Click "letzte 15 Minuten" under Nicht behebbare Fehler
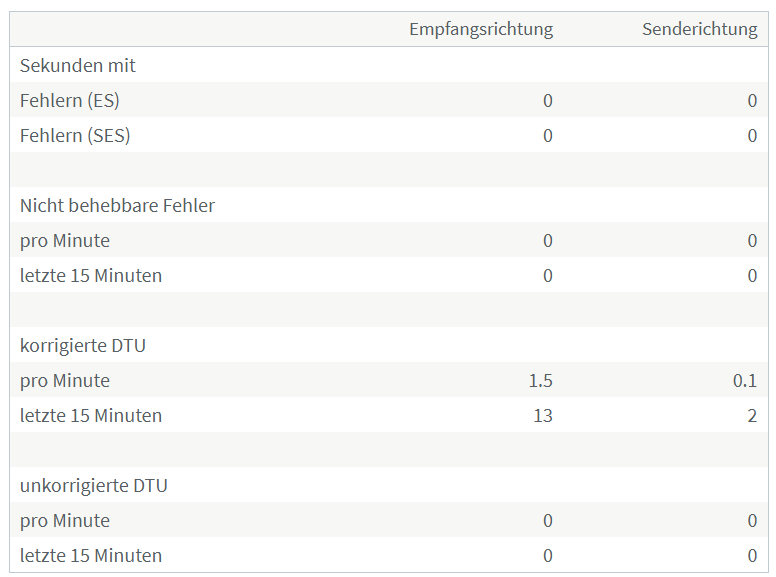Viewport: 776px width, 577px height. [91, 275]
